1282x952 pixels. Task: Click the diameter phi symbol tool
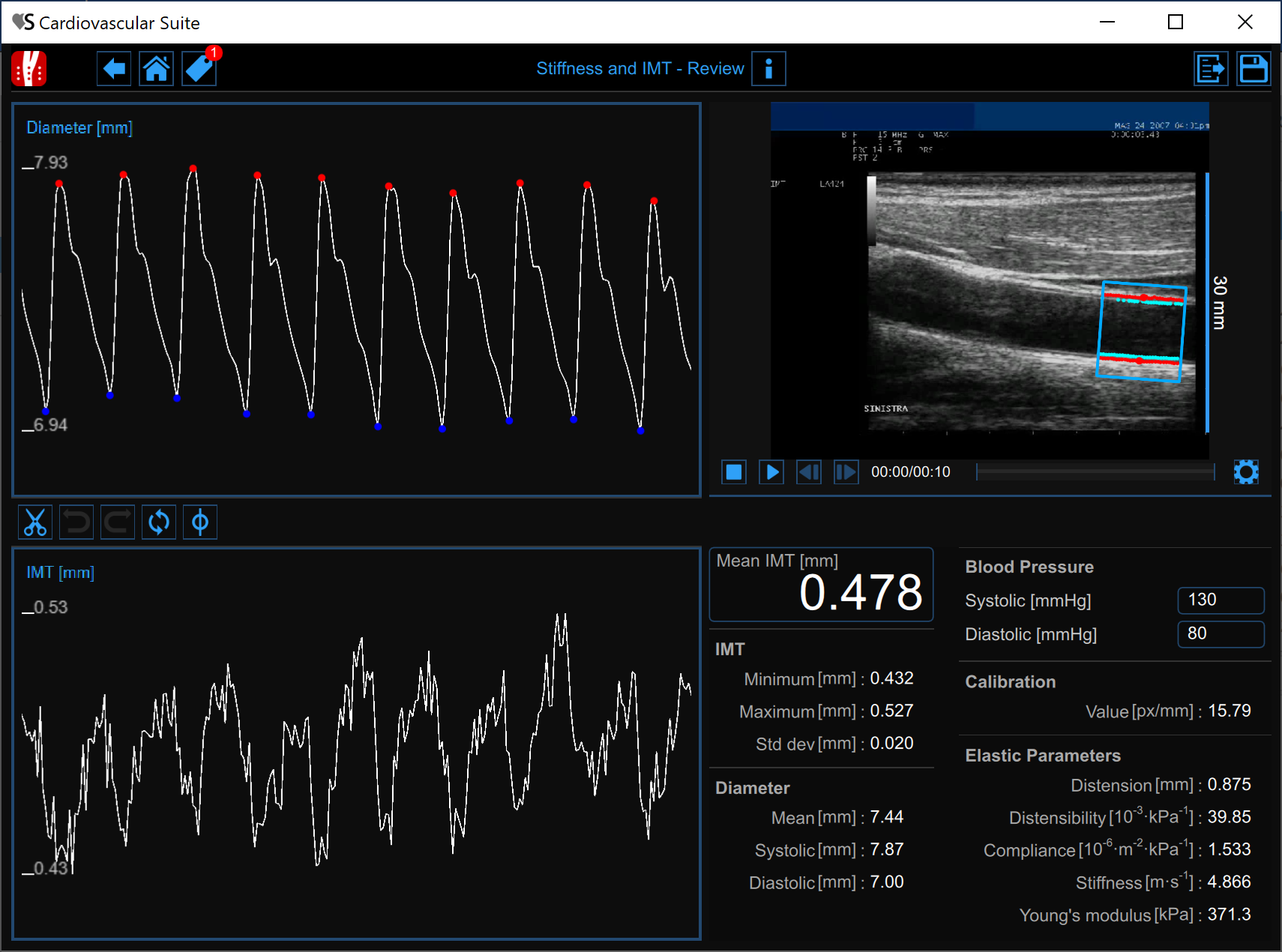pos(199,522)
